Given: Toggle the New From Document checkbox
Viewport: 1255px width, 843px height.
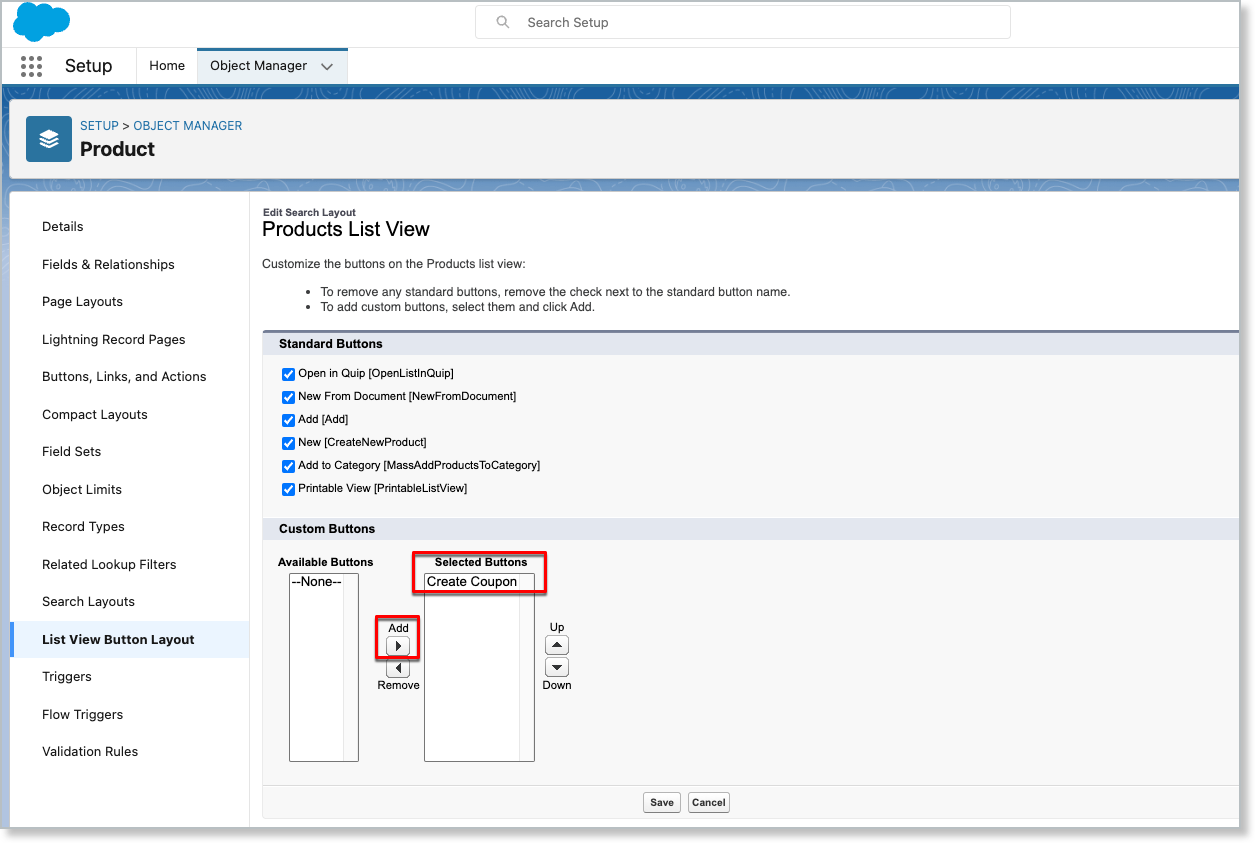Looking at the screenshot, I should pos(289,397).
